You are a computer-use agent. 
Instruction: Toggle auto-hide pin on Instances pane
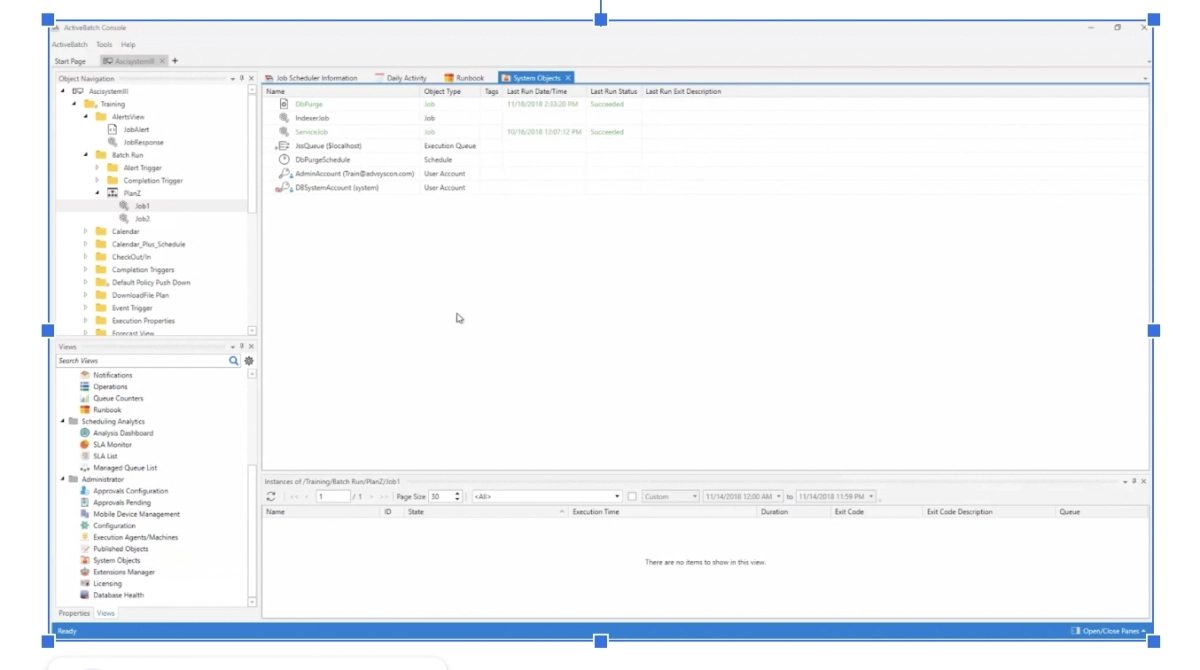(1134, 481)
